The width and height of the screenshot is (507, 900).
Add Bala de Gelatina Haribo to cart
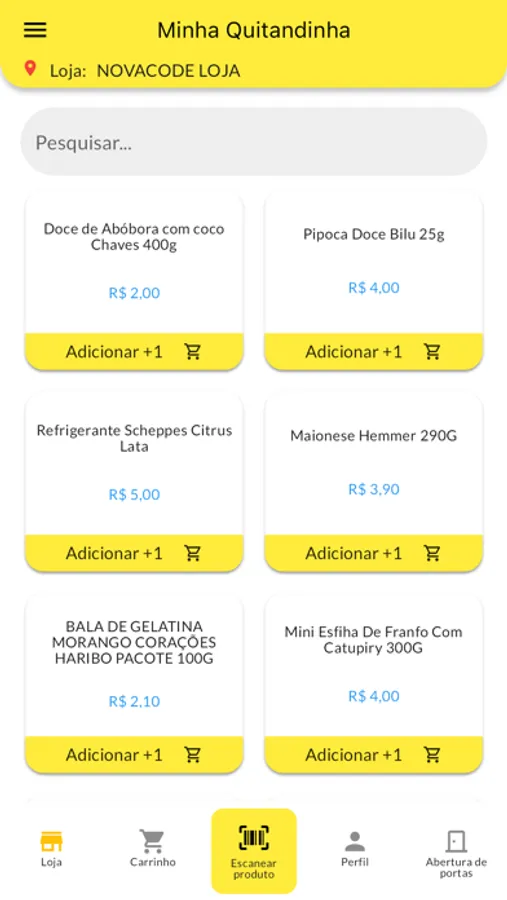tap(134, 755)
